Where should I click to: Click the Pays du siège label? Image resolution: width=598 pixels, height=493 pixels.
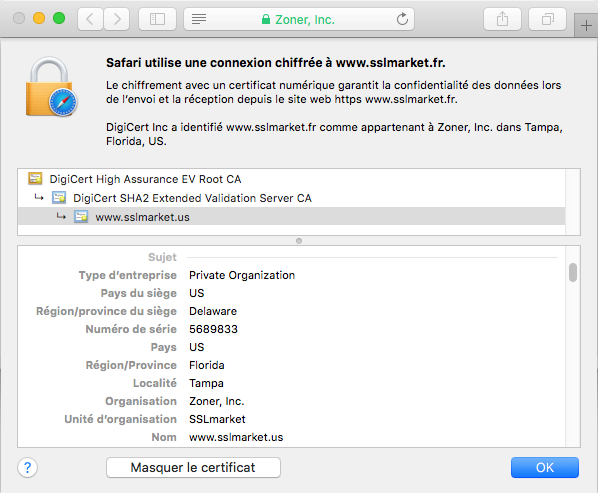point(138,293)
